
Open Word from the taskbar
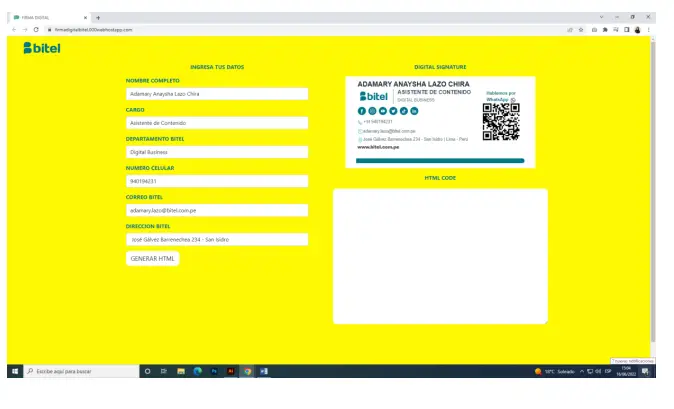pyautogui.click(x=264, y=371)
